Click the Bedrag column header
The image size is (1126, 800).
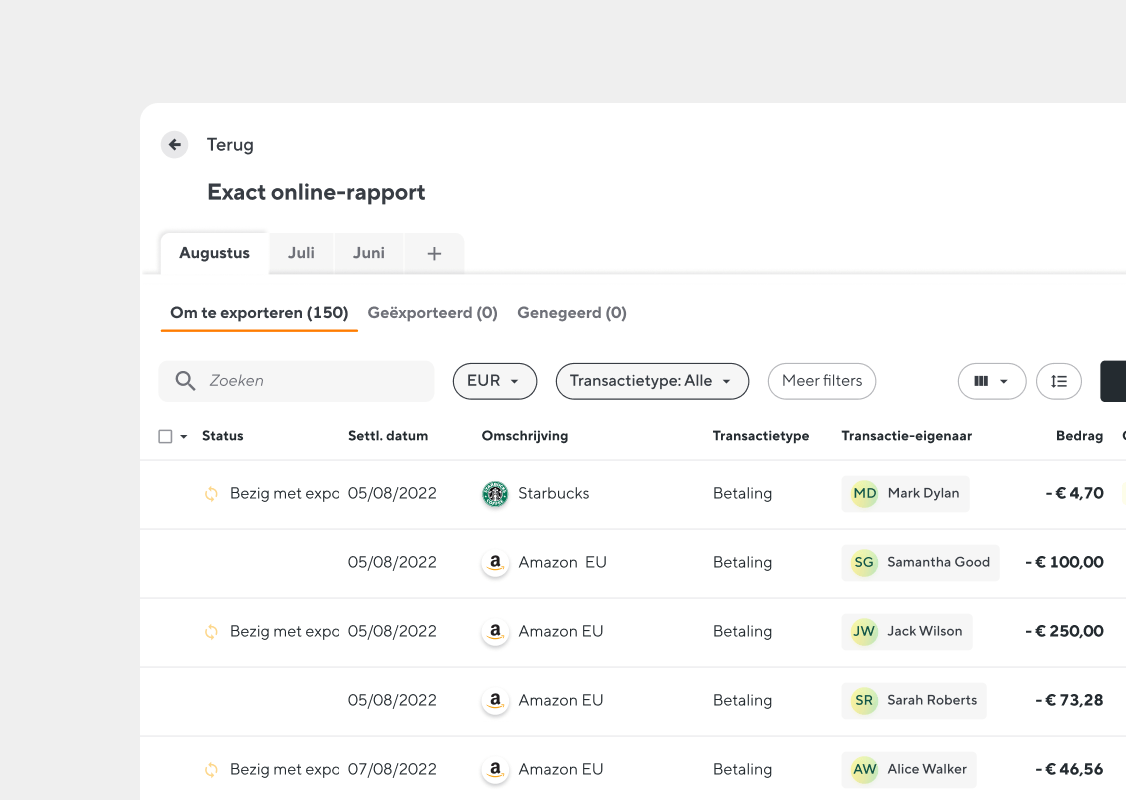[1079, 436]
